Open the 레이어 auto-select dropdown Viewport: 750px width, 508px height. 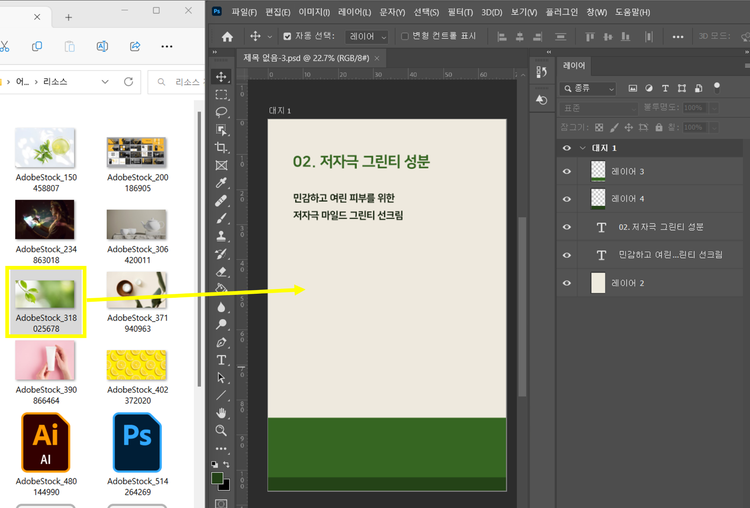pyautogui.click(x=366, y=36)
